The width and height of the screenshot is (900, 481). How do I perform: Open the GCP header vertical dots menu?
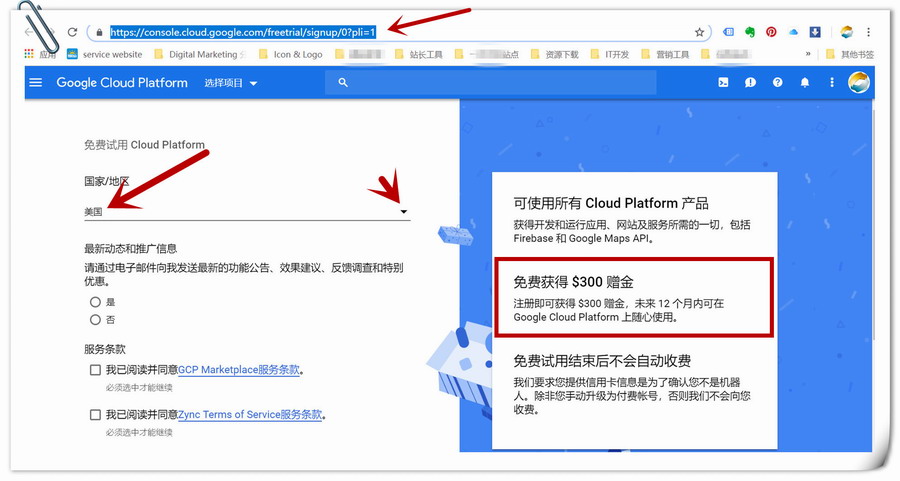(832, 83)
